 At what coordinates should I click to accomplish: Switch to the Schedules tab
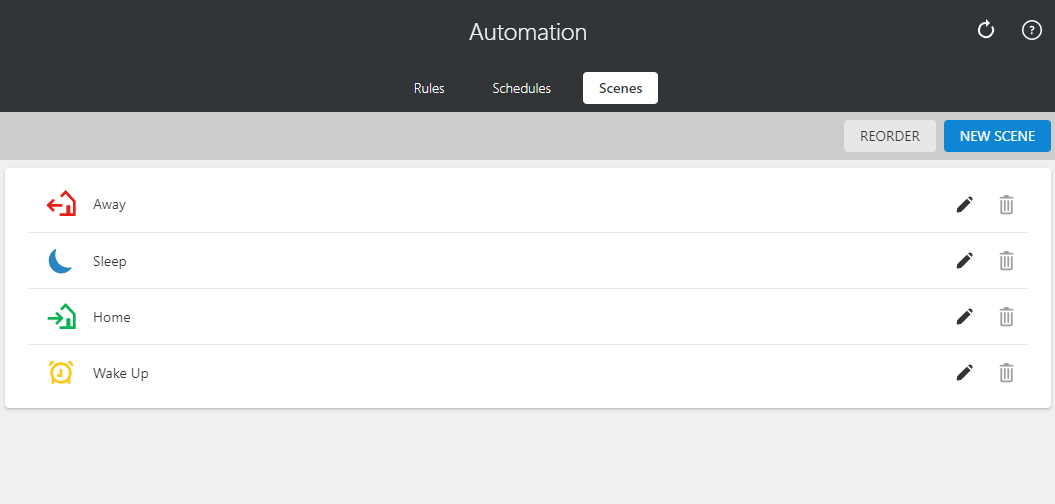point(521,88)
